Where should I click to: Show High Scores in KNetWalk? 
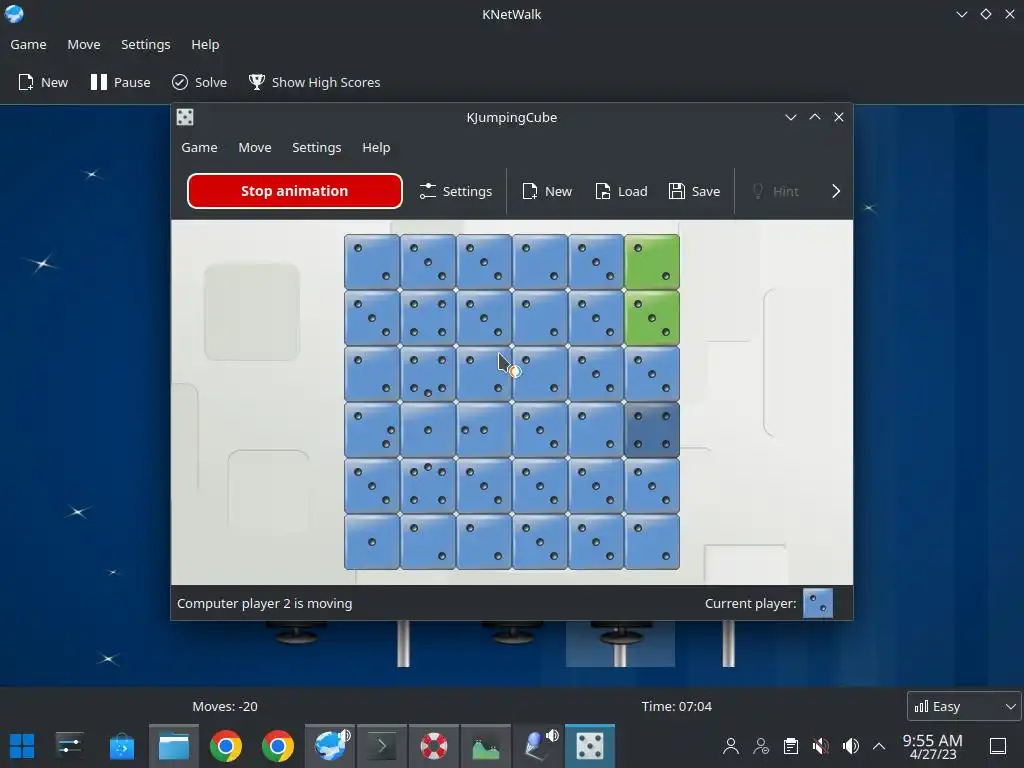[x=314, y=82]
